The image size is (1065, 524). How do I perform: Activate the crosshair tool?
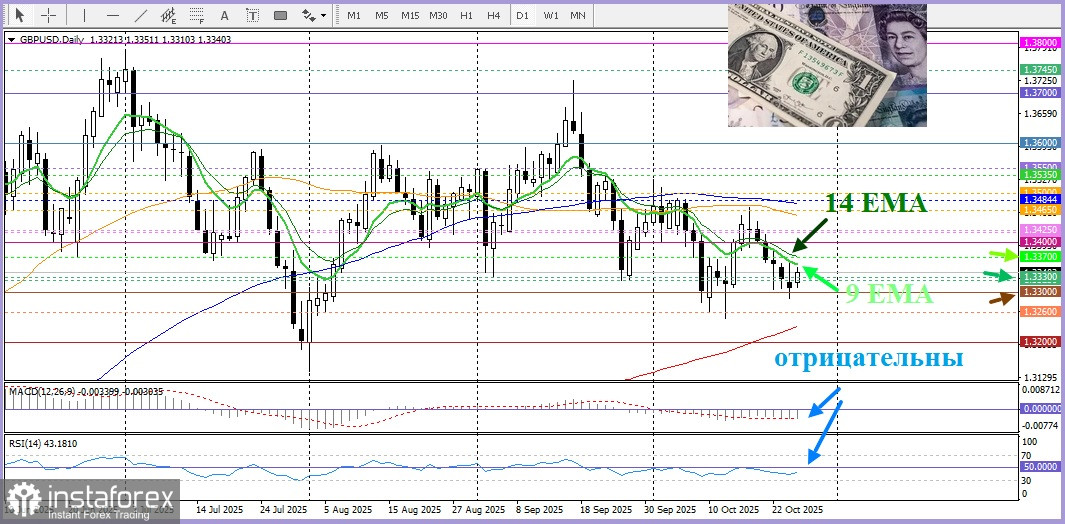click(x=48, y=15)
